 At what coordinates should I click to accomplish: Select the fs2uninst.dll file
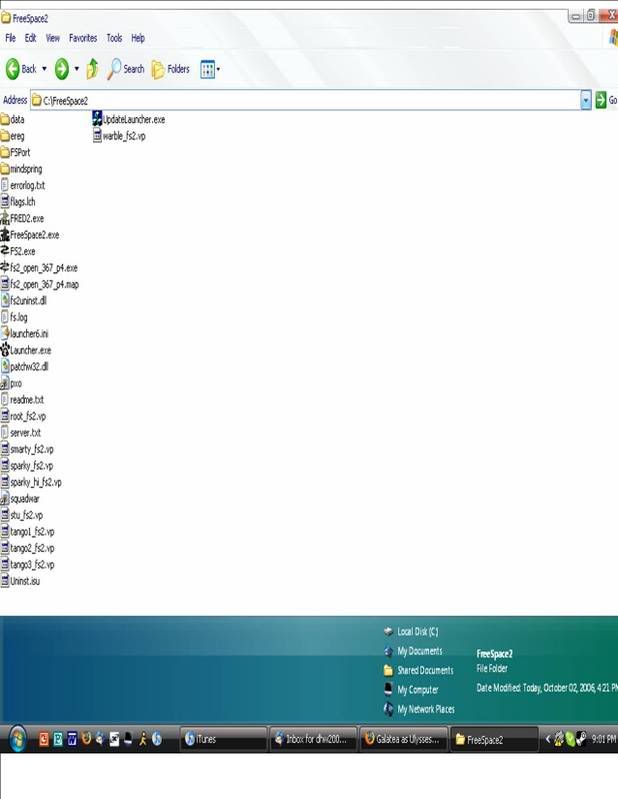pos(24,301)
